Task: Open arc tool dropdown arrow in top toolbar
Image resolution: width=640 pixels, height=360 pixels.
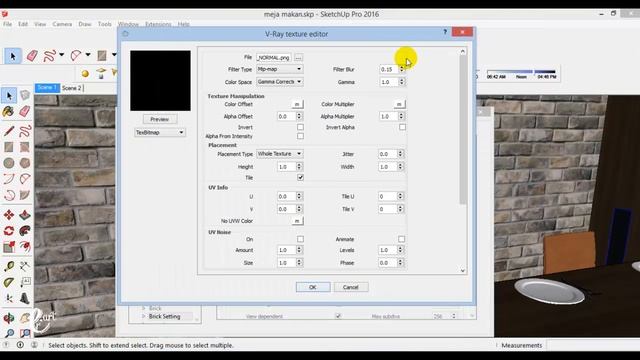Action: pyautogui.click(x=88, y=54)
